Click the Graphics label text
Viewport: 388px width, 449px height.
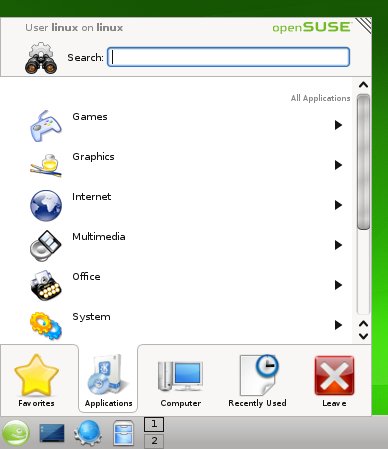[x=93, y=157]
